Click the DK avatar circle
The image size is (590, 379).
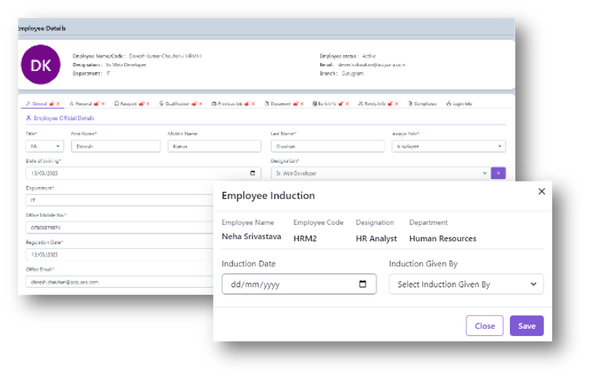pos(41,65)
